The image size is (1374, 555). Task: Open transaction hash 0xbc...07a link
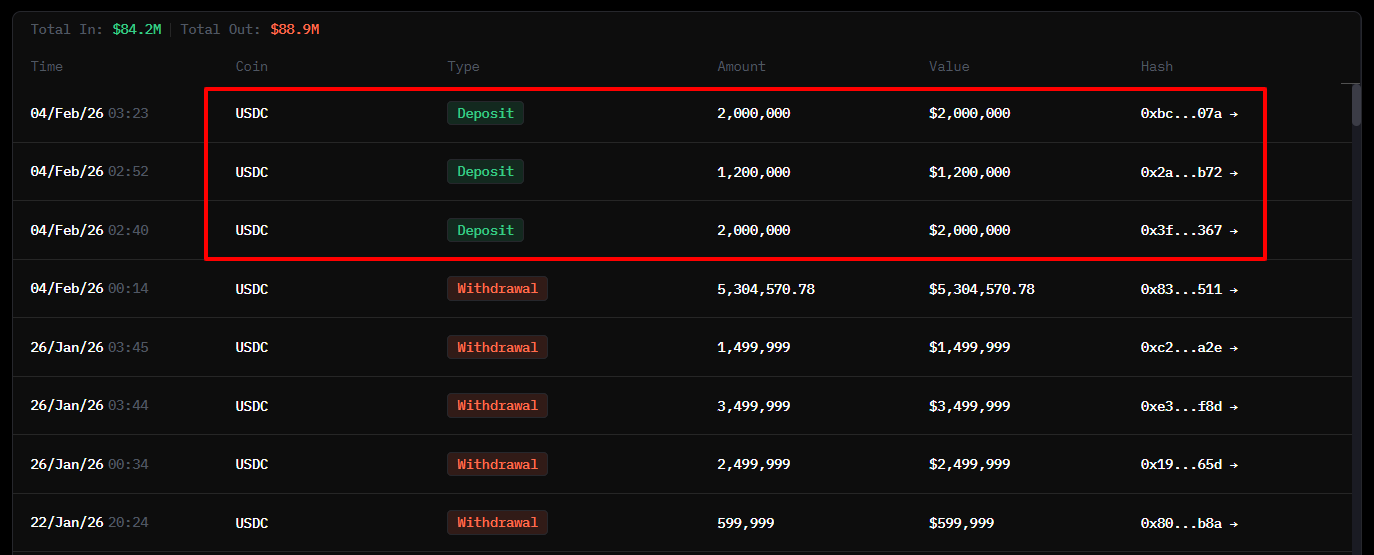pos(1188,114)
